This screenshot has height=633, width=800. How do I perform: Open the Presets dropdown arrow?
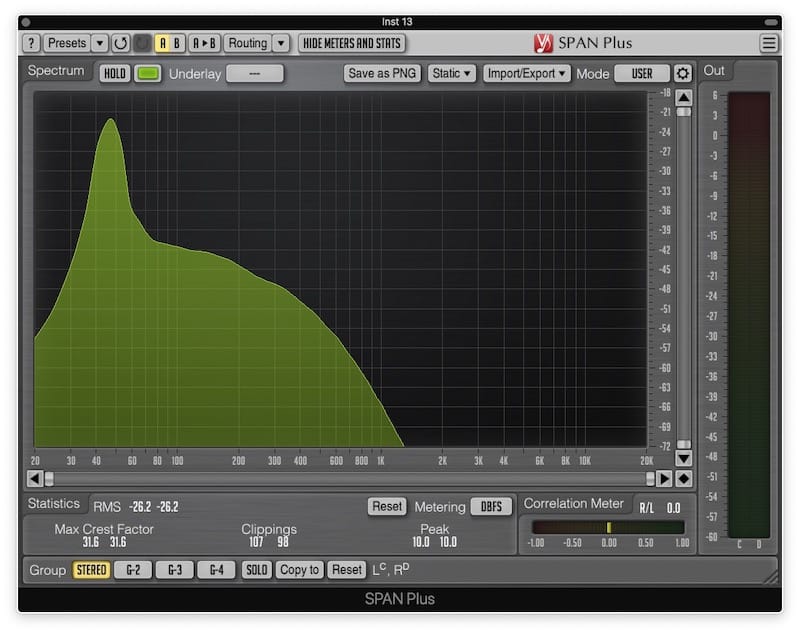tap(100, 43)
